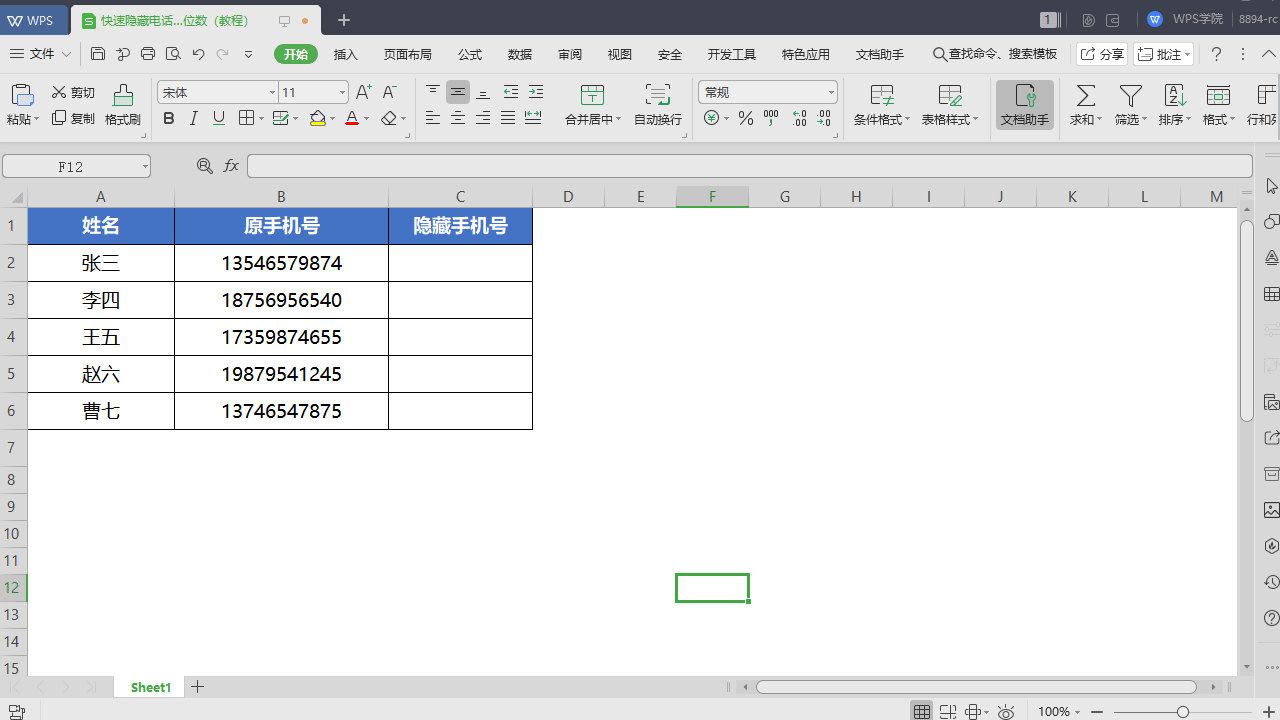1280x720 pixels.
Task: Click the 分享 (Share) button
Action: point(1101,54)
